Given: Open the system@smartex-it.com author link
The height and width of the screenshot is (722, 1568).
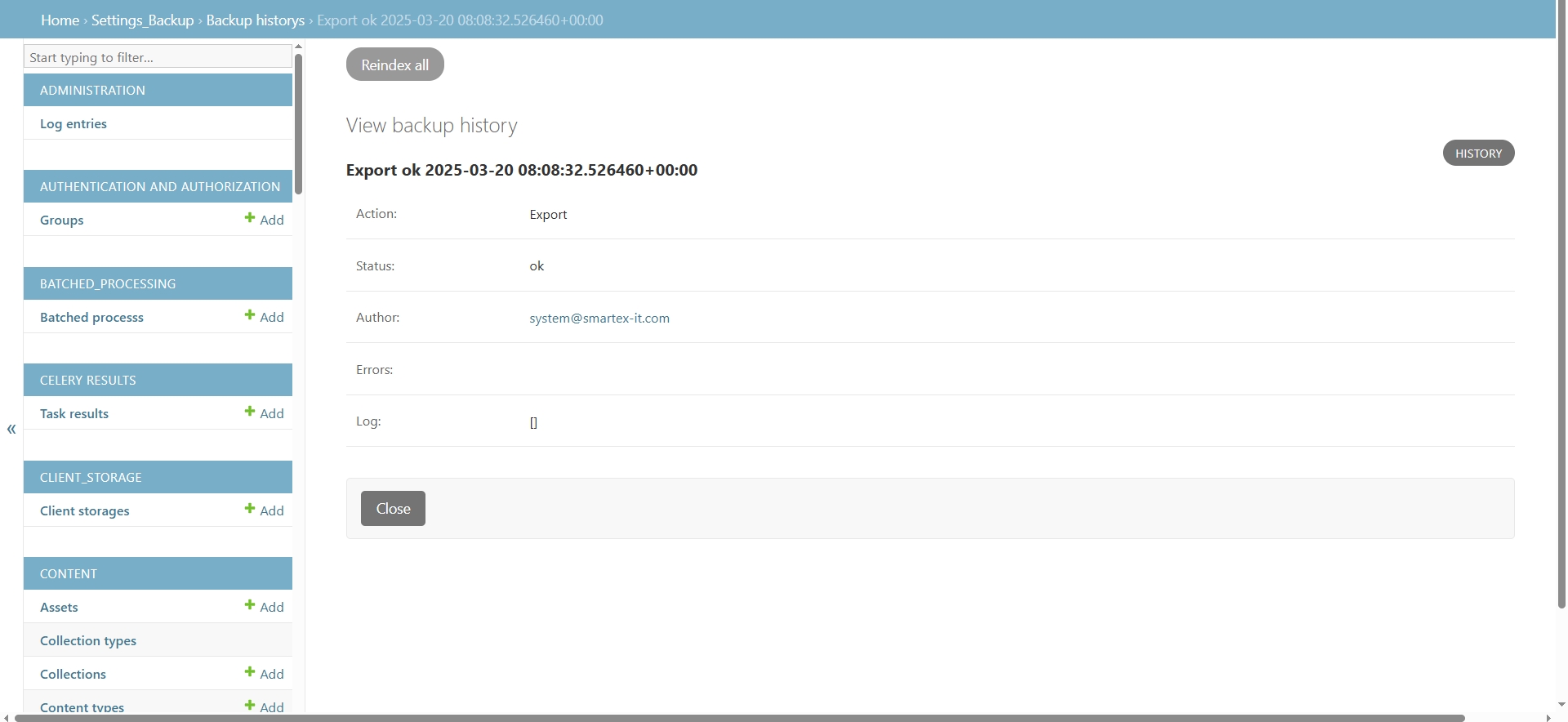Looking at the screenshot, I should tap(599, 318).
